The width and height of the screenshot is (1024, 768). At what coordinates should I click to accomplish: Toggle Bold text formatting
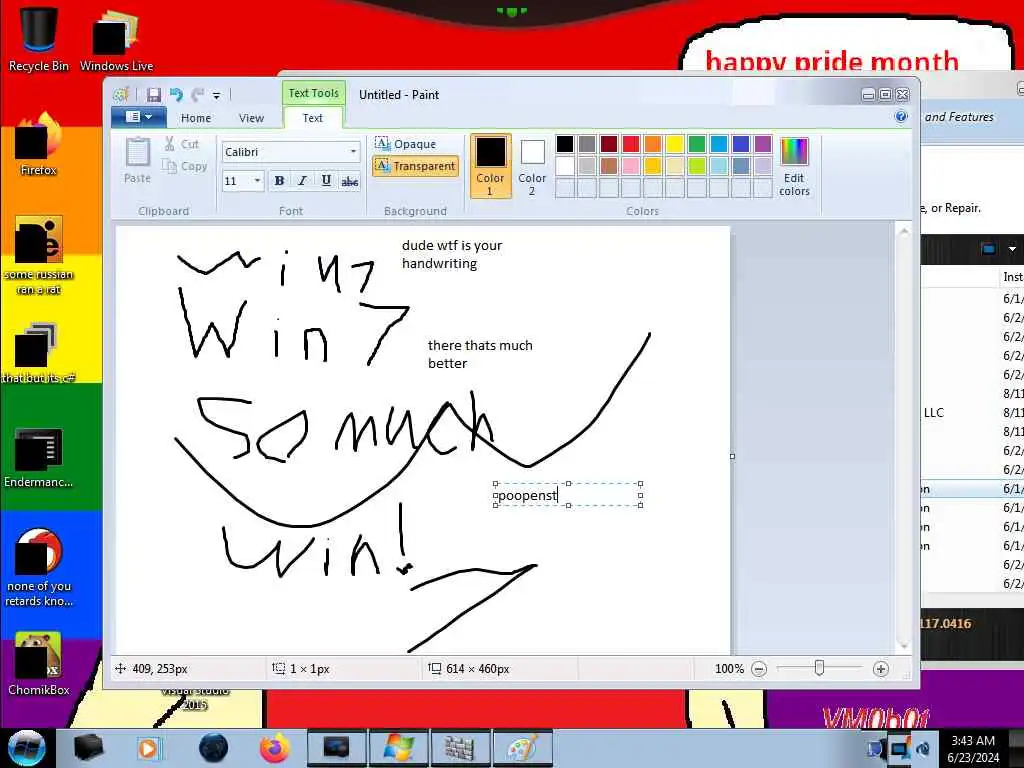280,181
